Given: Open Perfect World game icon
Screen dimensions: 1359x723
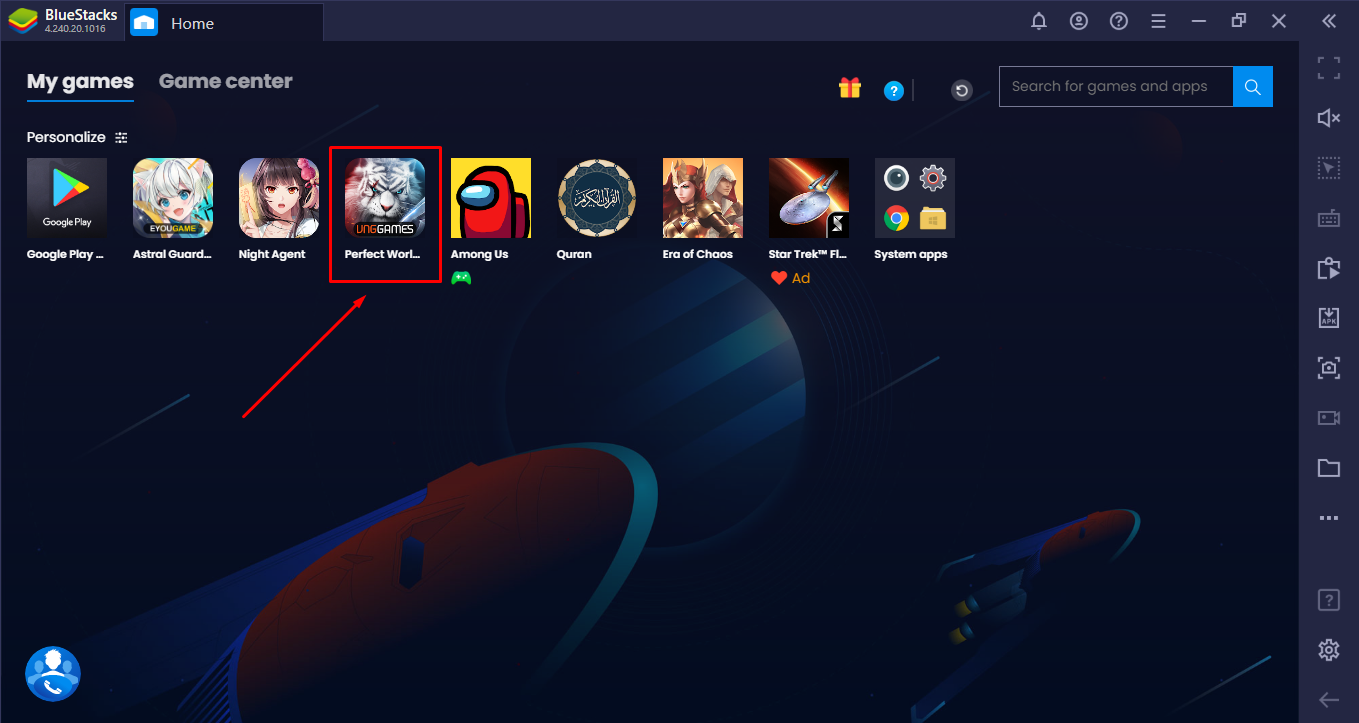Looking at the screenshot, I should coord(385,198).
